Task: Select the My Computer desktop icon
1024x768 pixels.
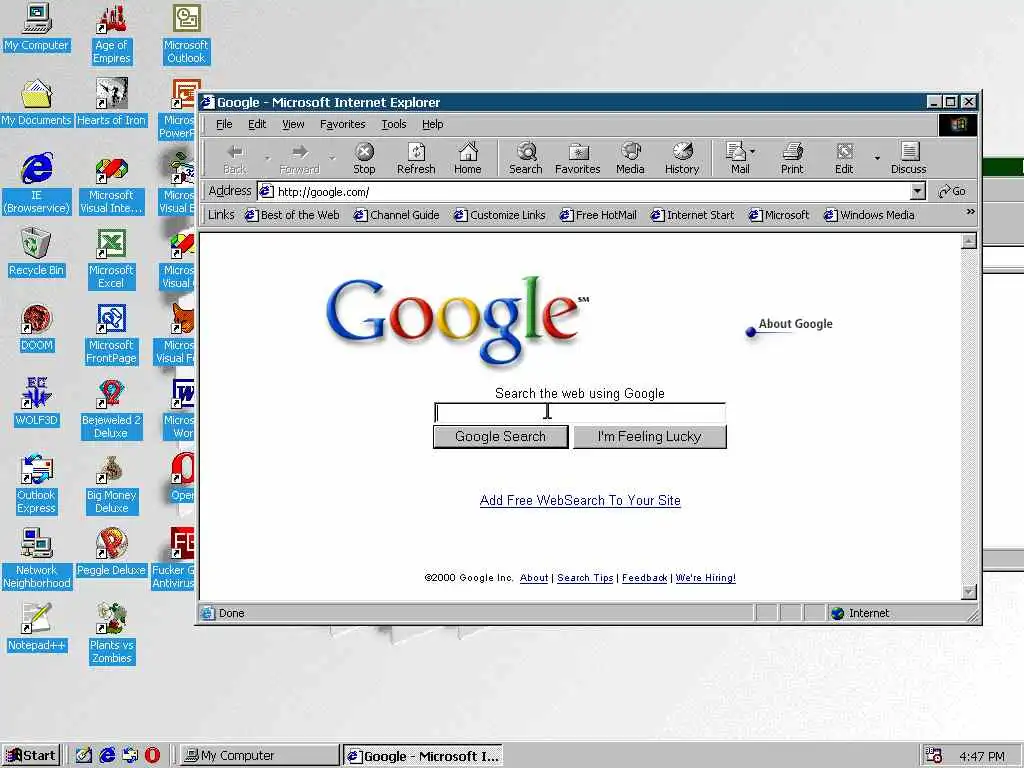Action: coord(37,27)
